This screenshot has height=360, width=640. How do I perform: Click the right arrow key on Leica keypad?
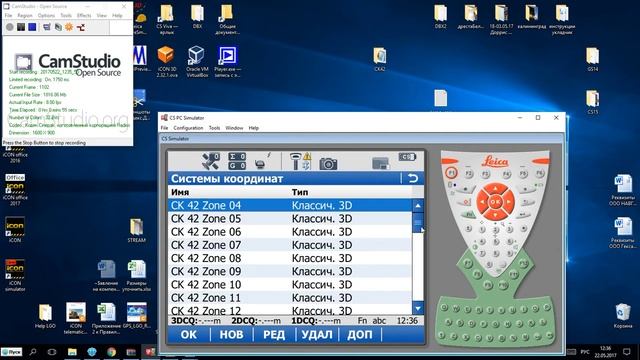coord(509,202)
